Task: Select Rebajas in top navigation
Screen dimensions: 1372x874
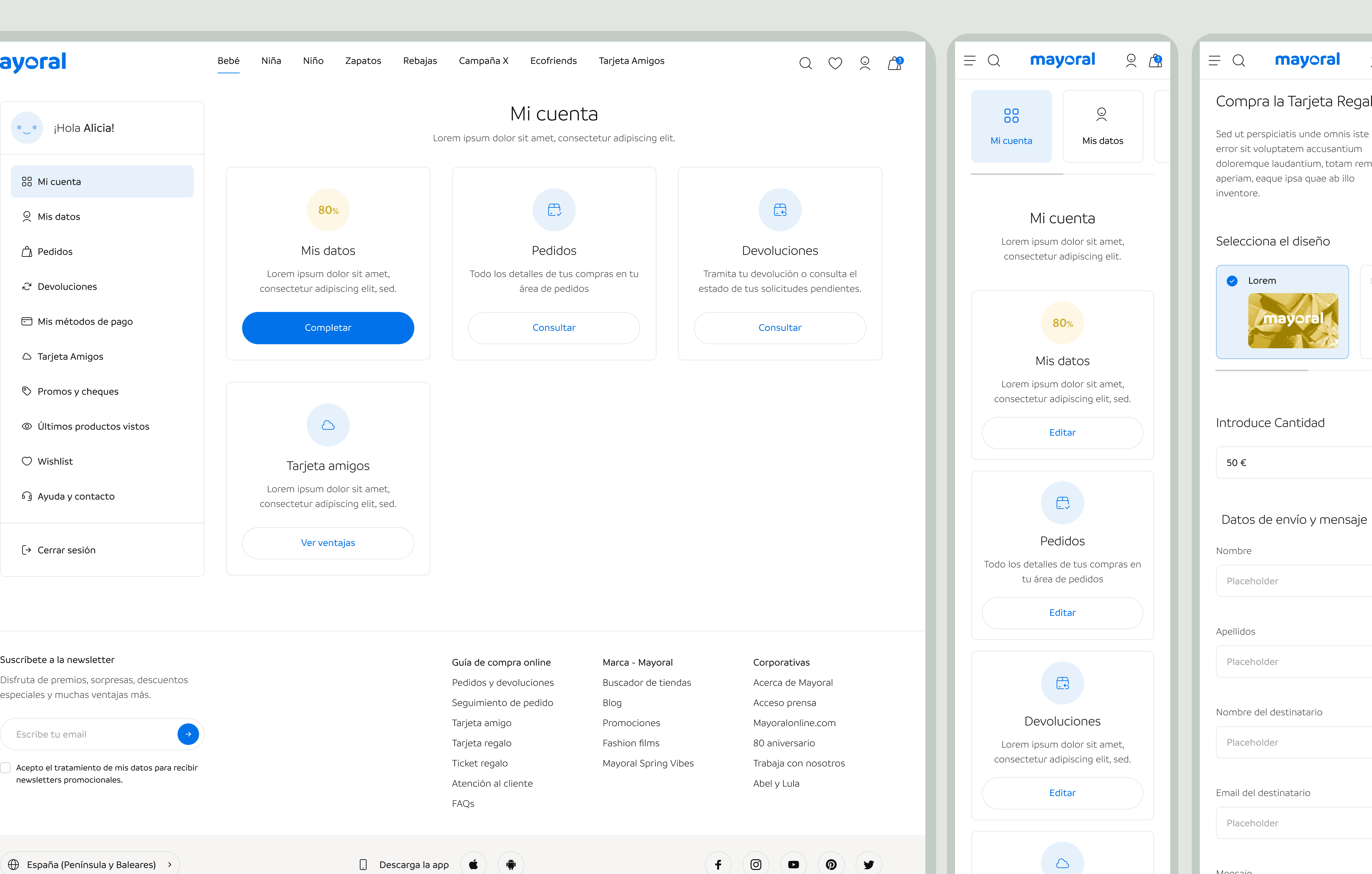Action: (x=420, y=61)
